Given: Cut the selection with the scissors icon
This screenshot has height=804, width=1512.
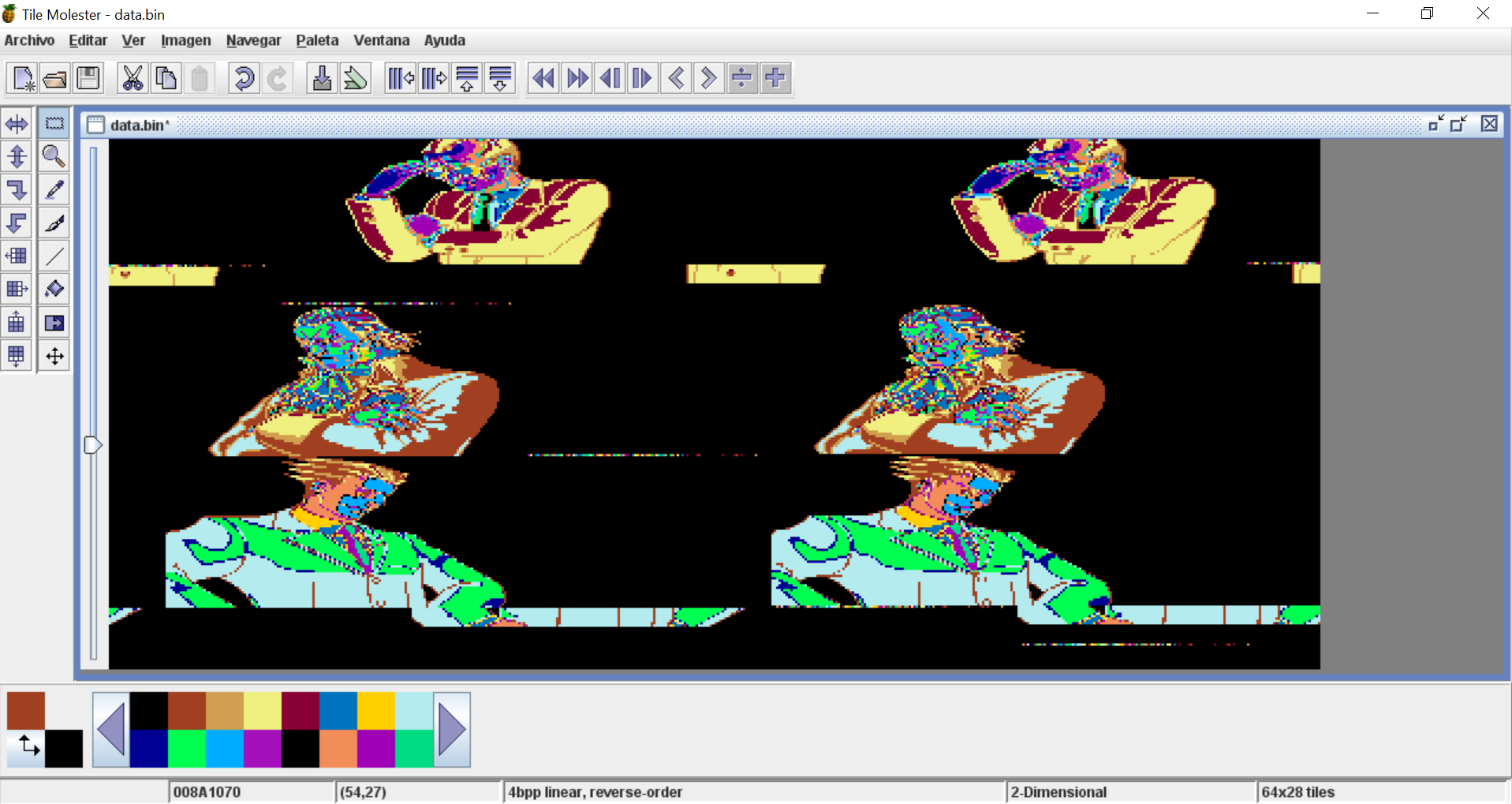Looking at the screenshot, I should tap(133, 78).
